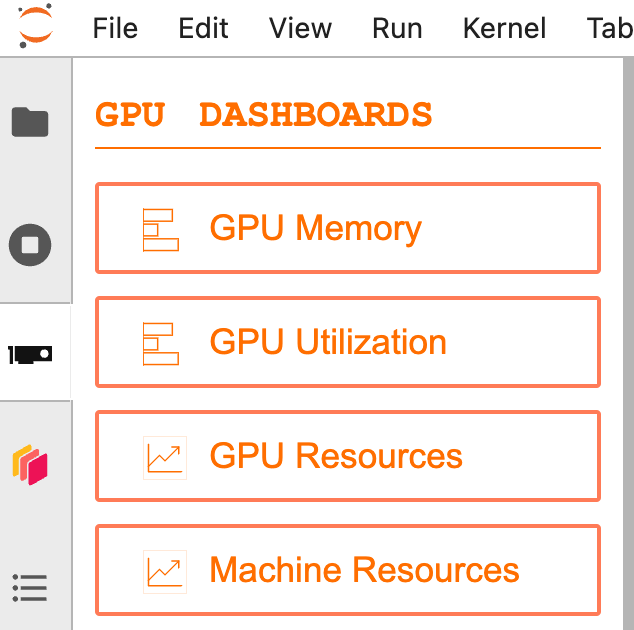This screenshot has height=630, width=634.
Task: Click the Jupyter logo icon
Action: pos(37,27)
